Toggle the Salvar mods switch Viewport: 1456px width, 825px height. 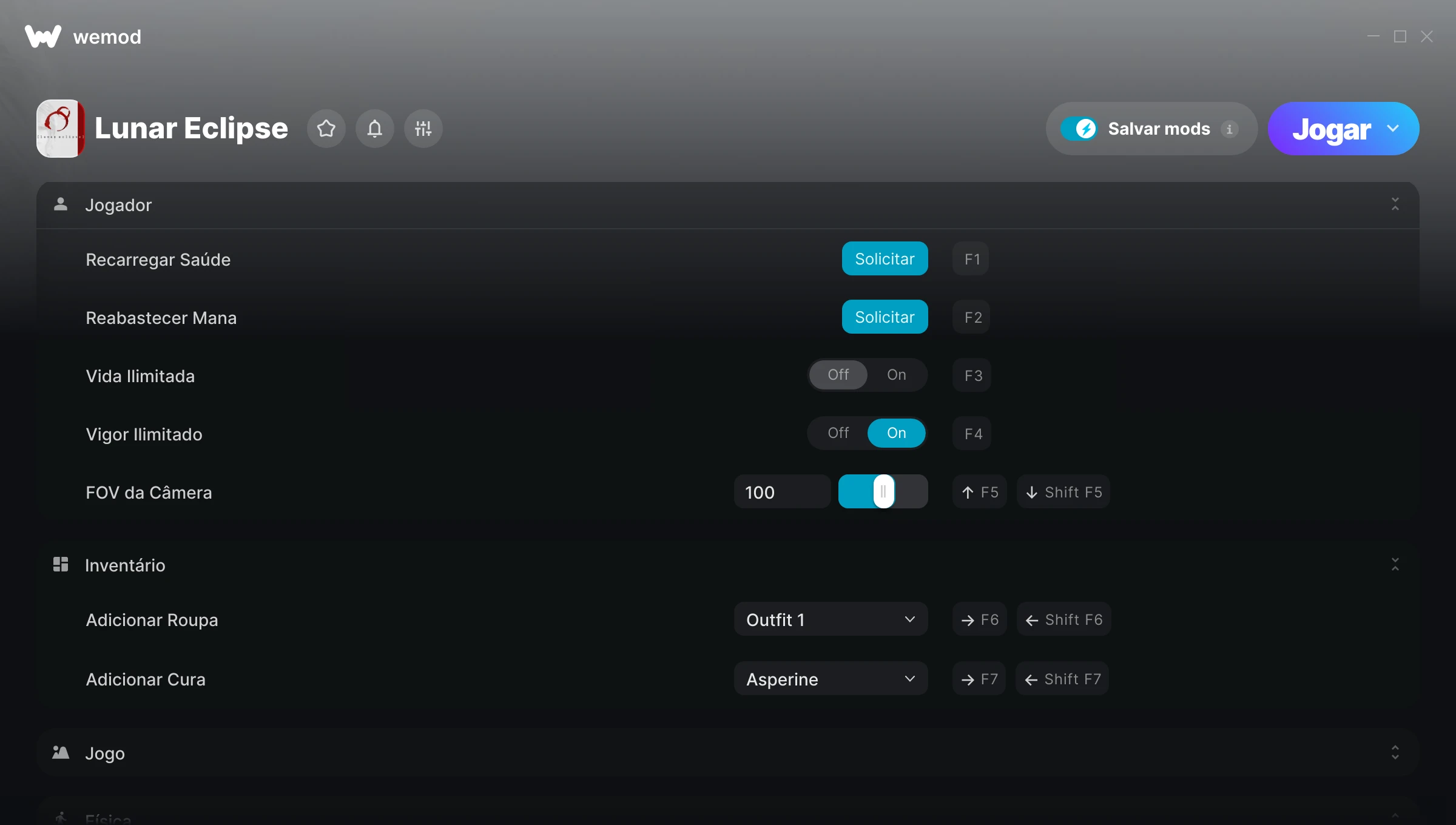point(1079,129)
